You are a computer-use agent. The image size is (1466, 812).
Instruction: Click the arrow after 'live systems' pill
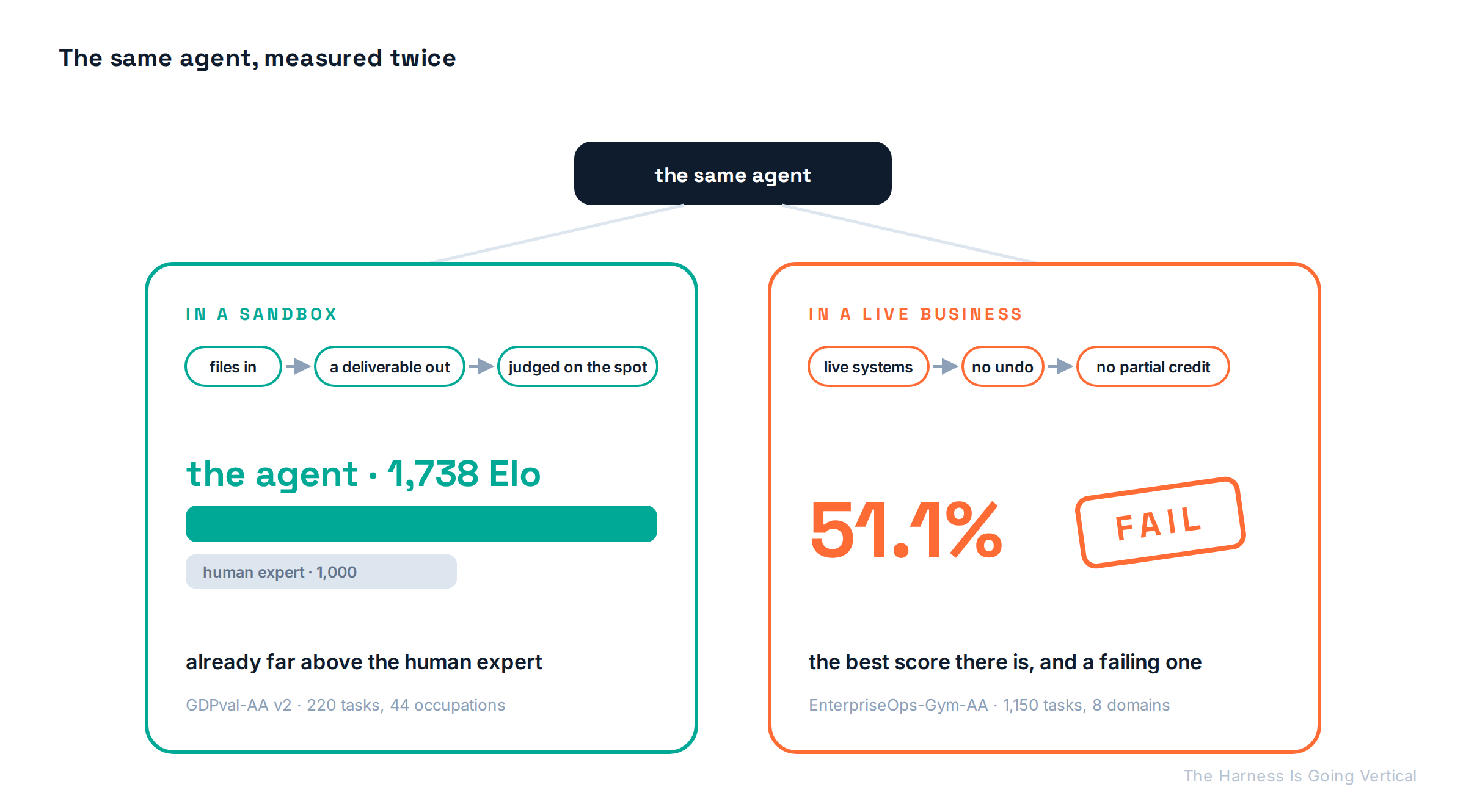tap(946, 366)
